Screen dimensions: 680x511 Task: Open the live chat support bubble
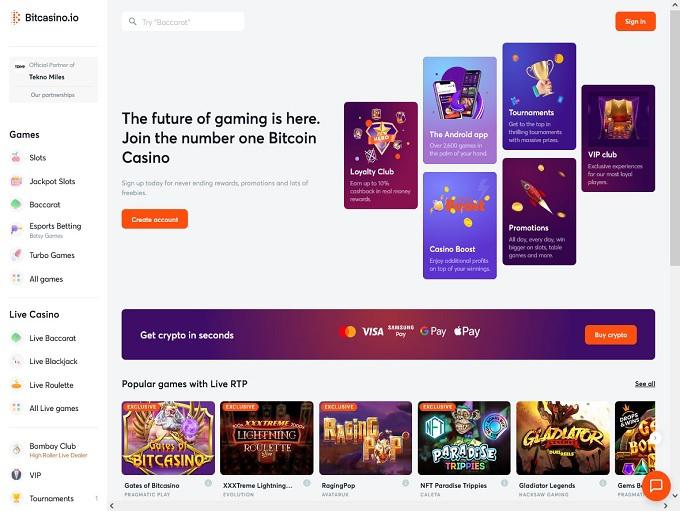(656, 485)
